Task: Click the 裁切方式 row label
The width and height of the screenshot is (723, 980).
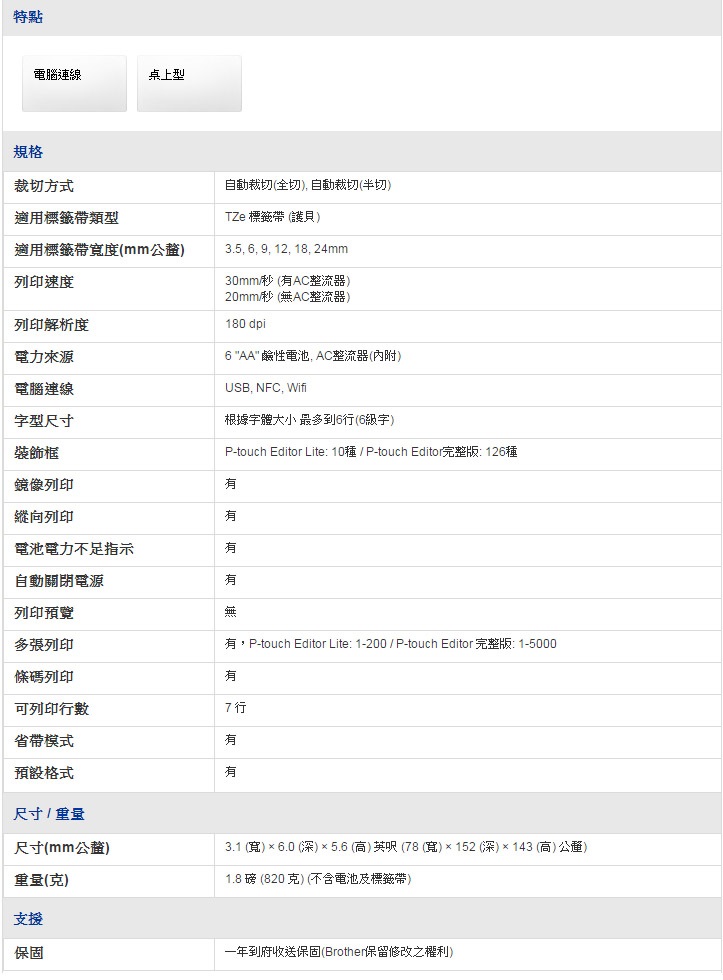Action: coord(44,186)
